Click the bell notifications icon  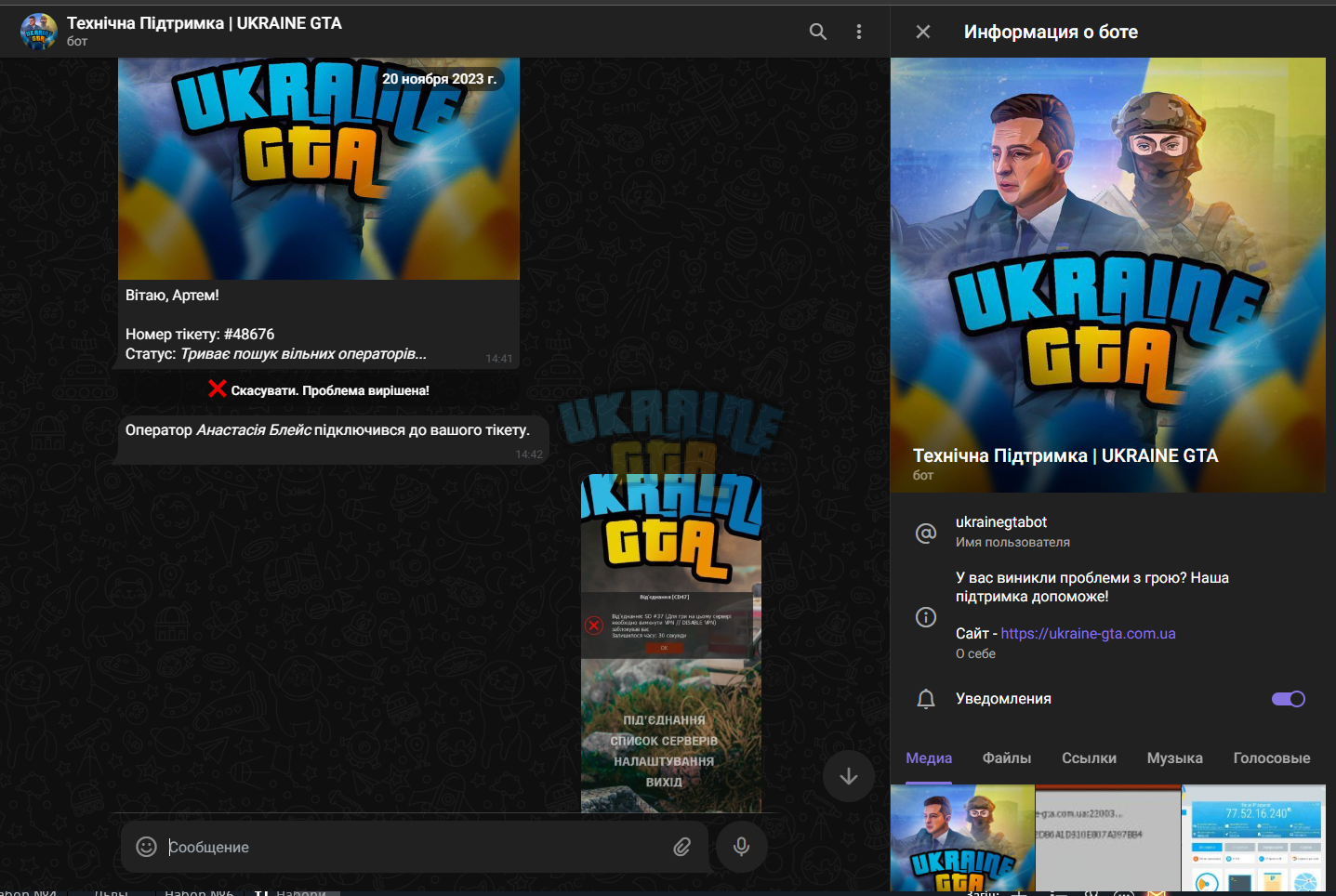(x=926, y=699)
